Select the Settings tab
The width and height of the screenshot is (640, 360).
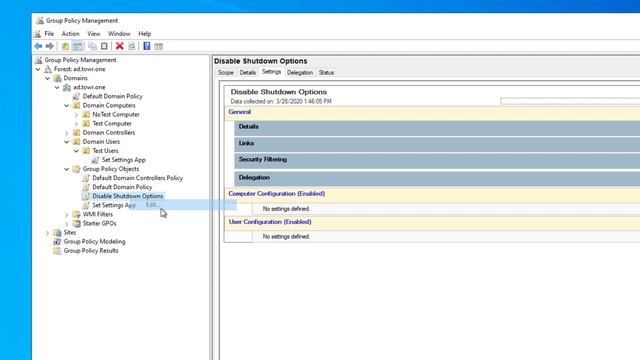click(271, 72)
